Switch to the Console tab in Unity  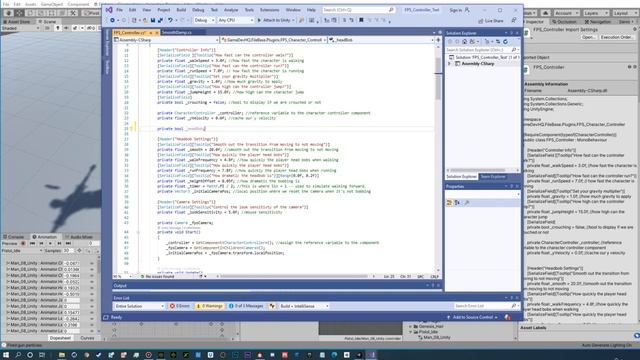click(x=14, y=237)
